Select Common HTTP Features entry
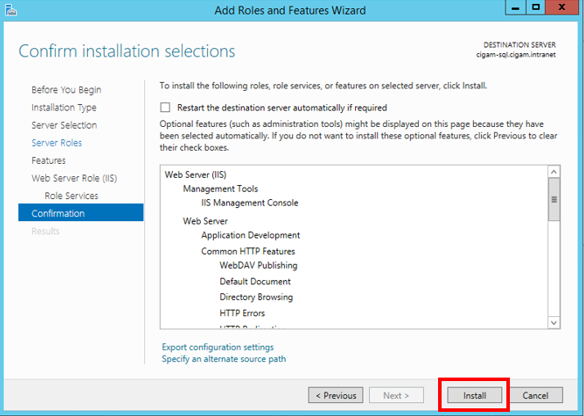This screenshot has width=584, height=416. coord(248,251)
